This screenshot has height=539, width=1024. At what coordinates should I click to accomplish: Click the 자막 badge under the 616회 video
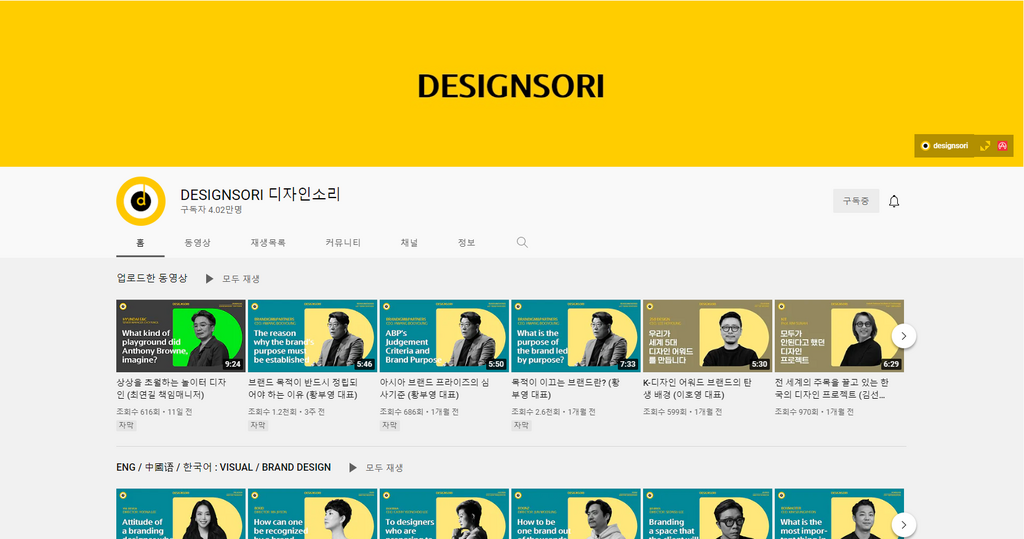[126, 425]
